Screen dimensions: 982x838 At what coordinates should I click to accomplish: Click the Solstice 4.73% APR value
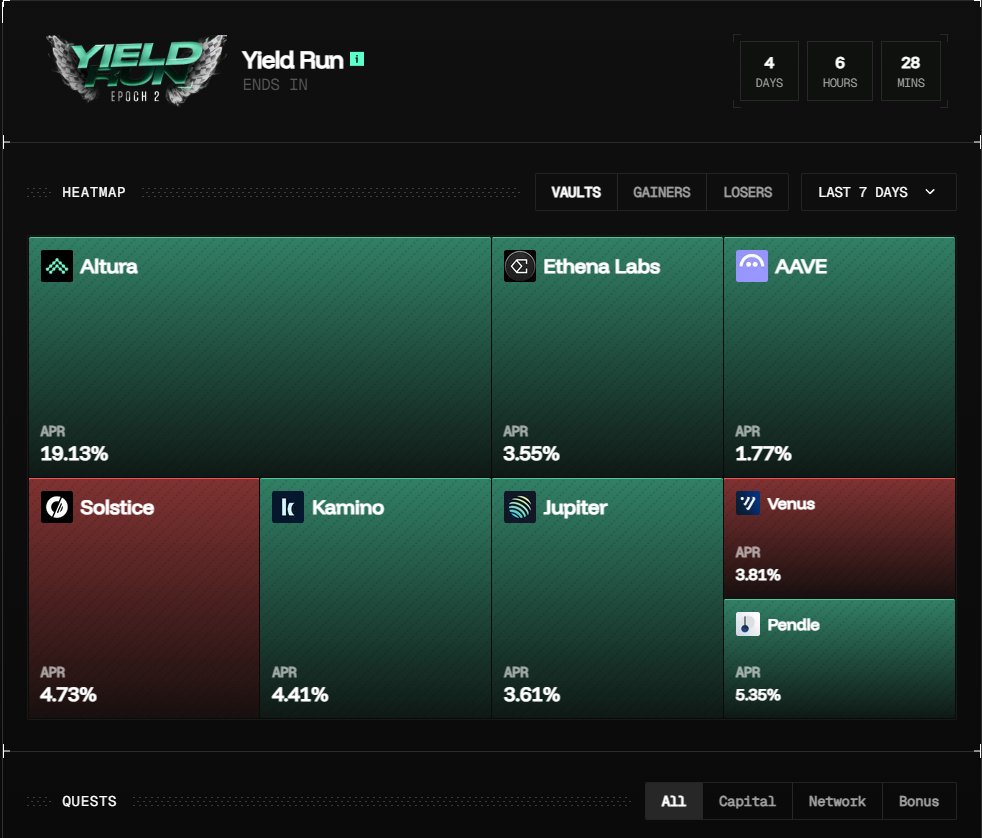pos(68,695)
